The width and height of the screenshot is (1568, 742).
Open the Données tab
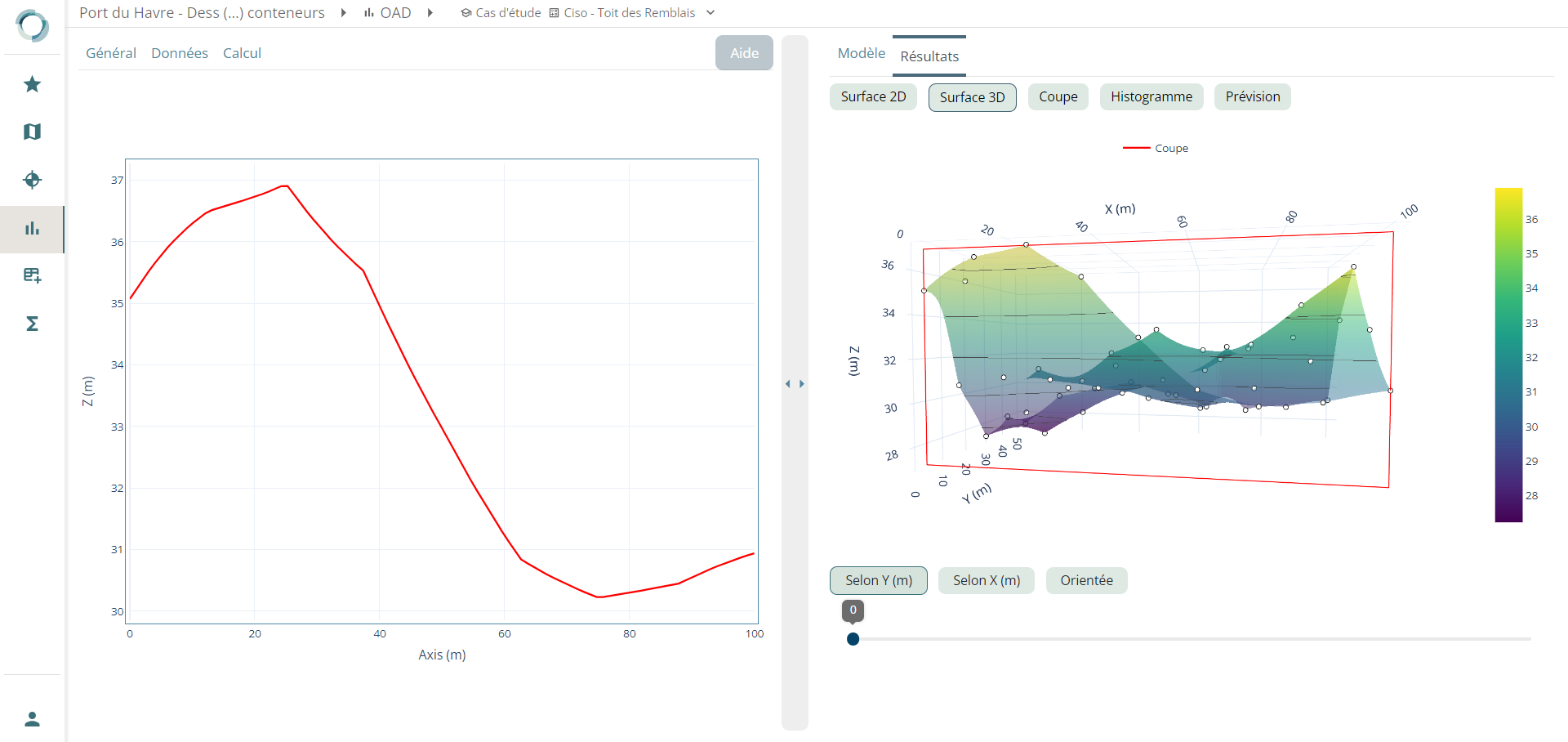(180, 53)
